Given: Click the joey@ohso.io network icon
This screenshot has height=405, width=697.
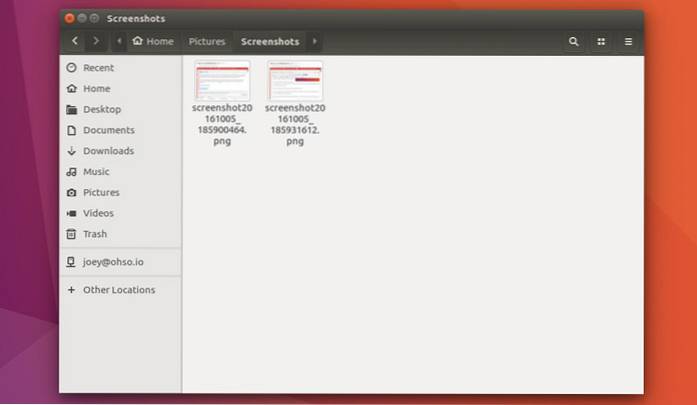Looking at the screenshot, I should pos(71,262).
